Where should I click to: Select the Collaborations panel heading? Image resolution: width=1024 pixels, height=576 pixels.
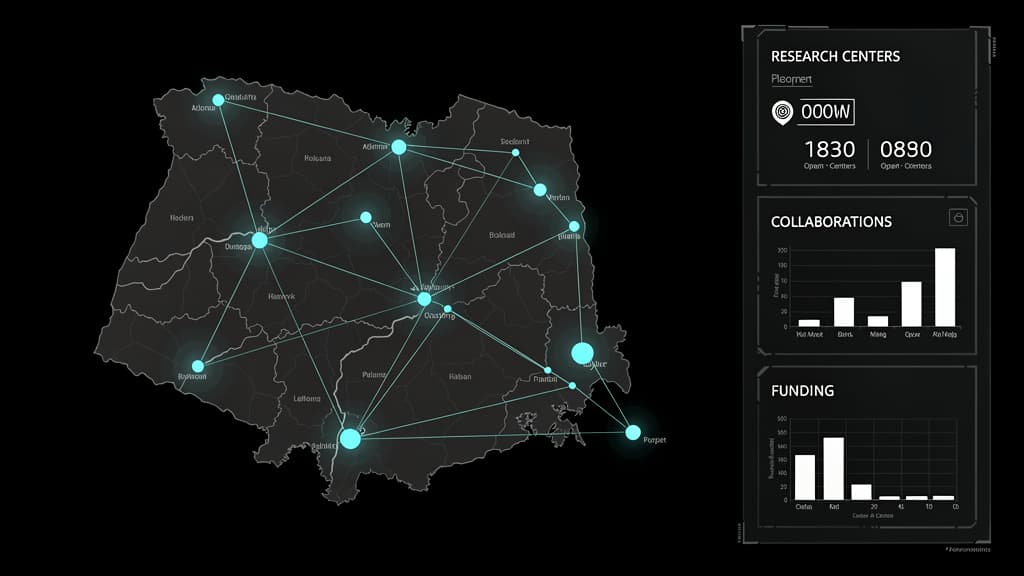click(x=831, y=221)
